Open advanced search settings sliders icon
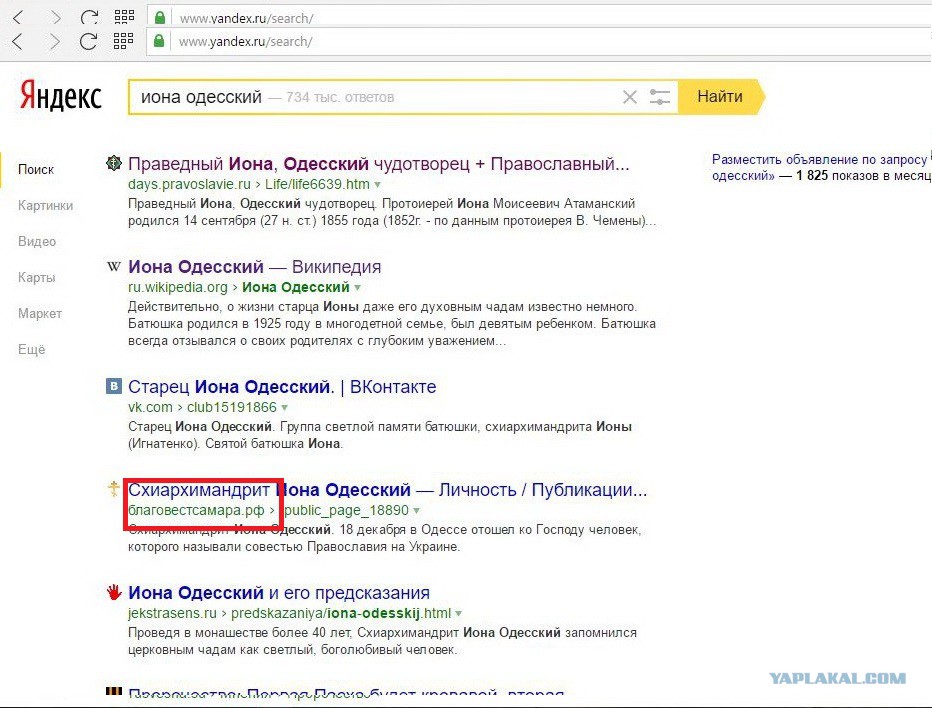932x708 pixels. point(660,97)
